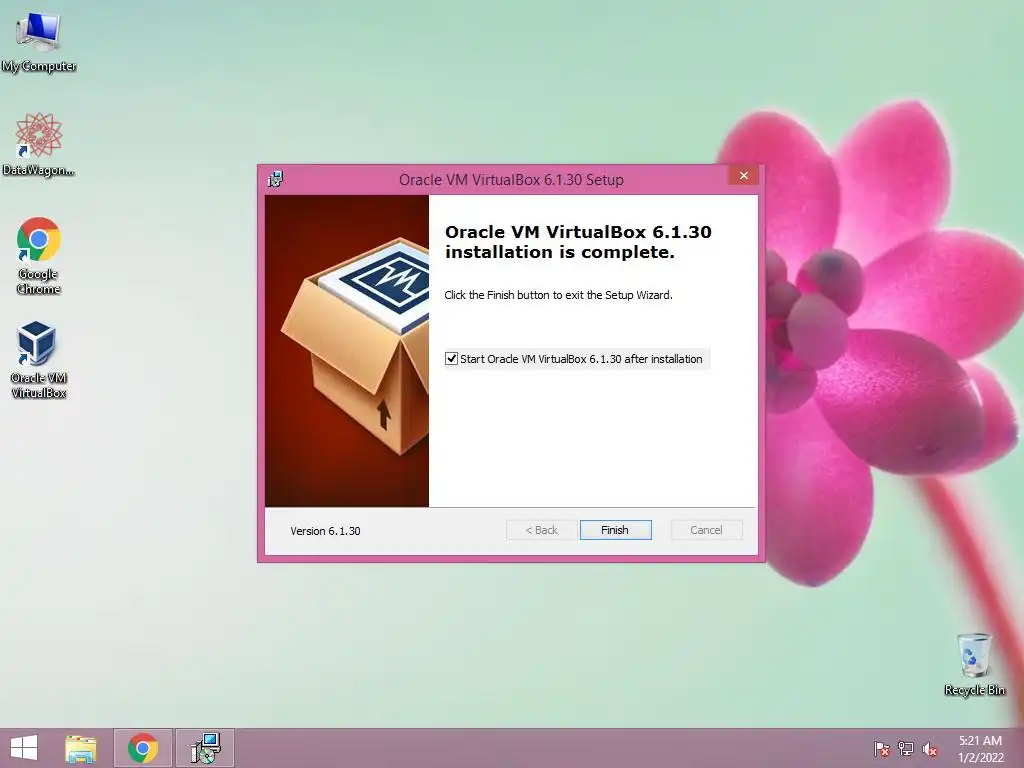Open the My Computer desktop icon
Image resolution: width=1024 pixels, height=768 pixels.
[x=39, y=43]
